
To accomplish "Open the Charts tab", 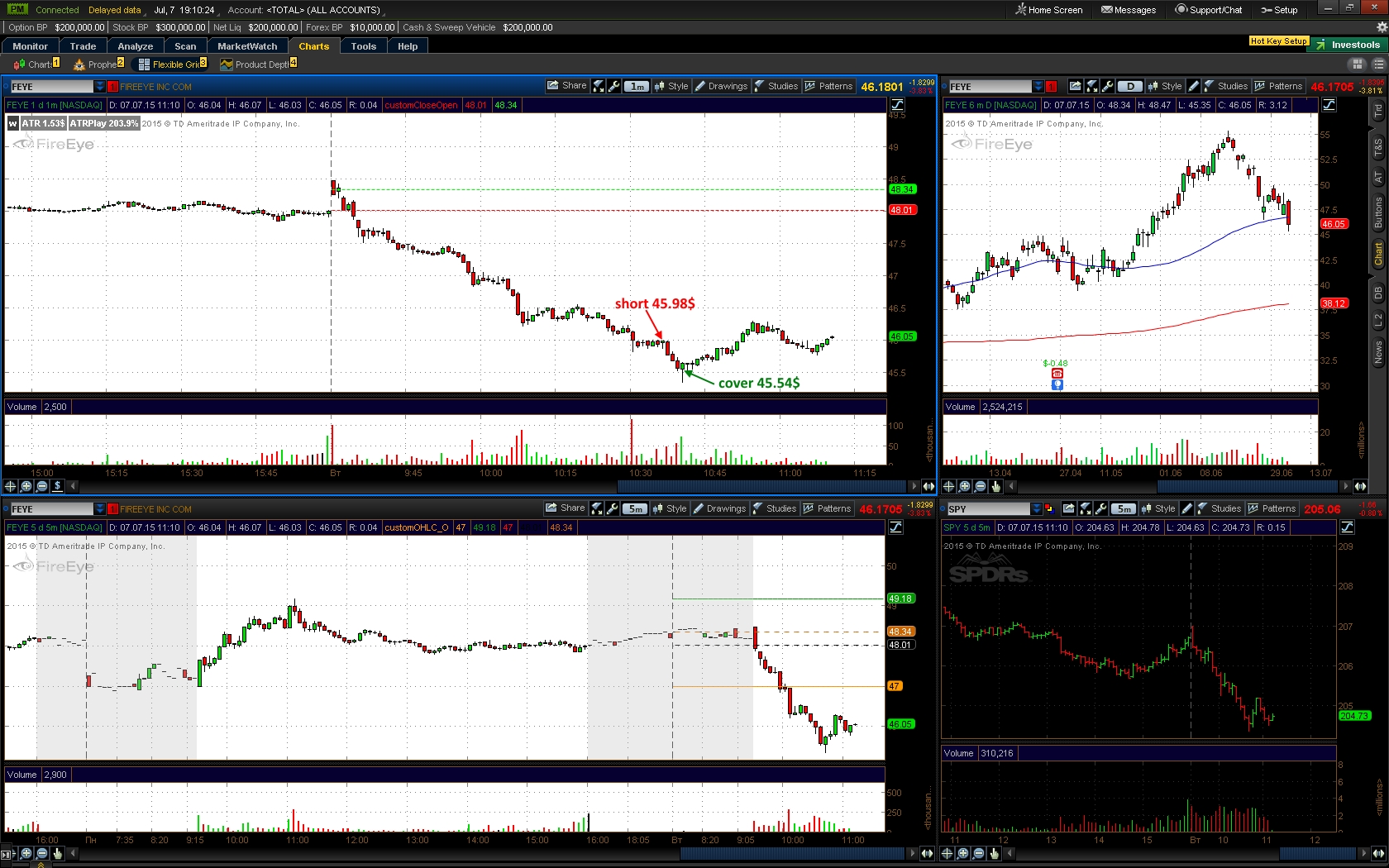I will pyautogui.click(x=313, y=46).
